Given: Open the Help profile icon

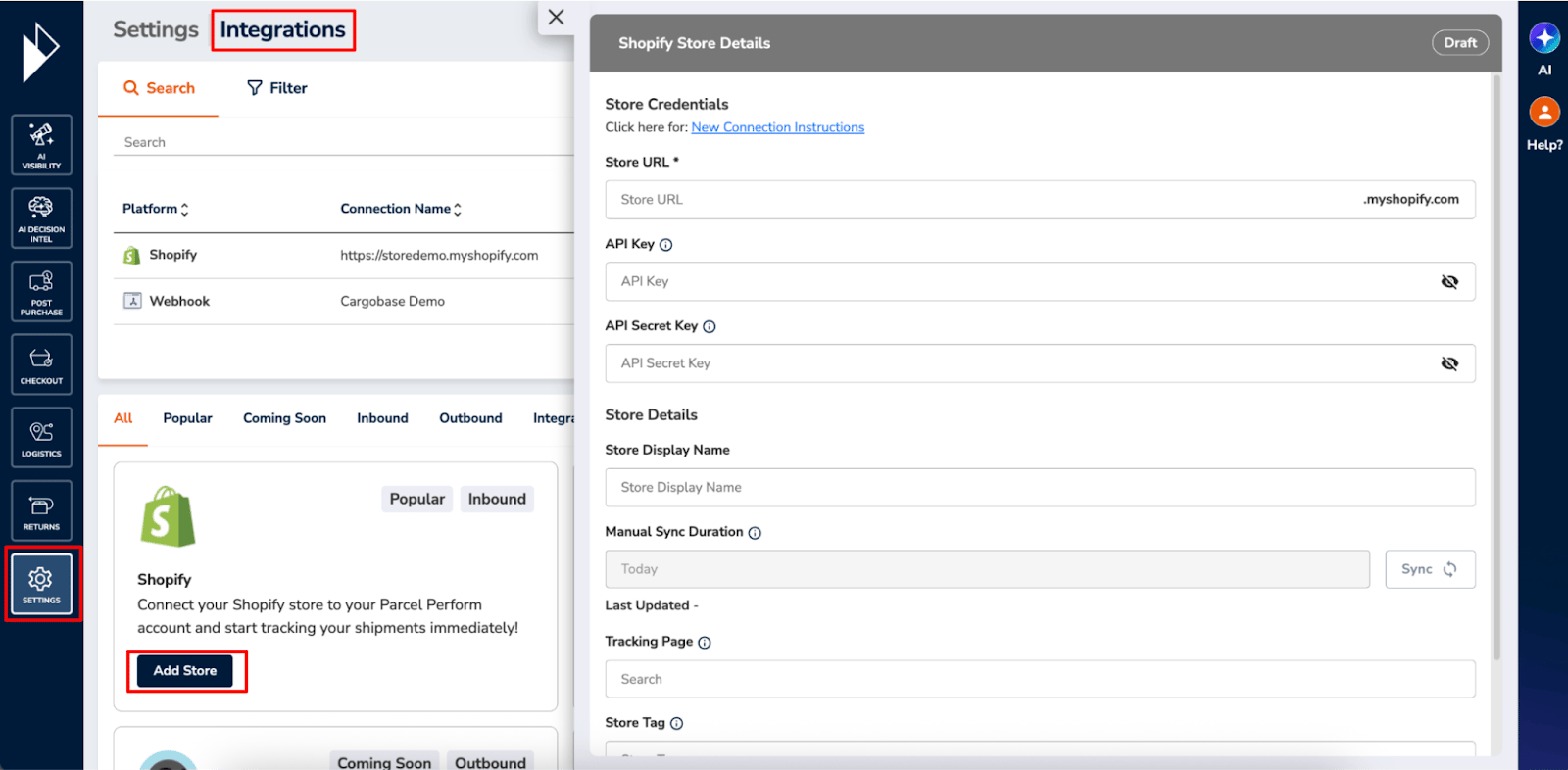Looking at the screenshot, I should tap(1544, 112).
